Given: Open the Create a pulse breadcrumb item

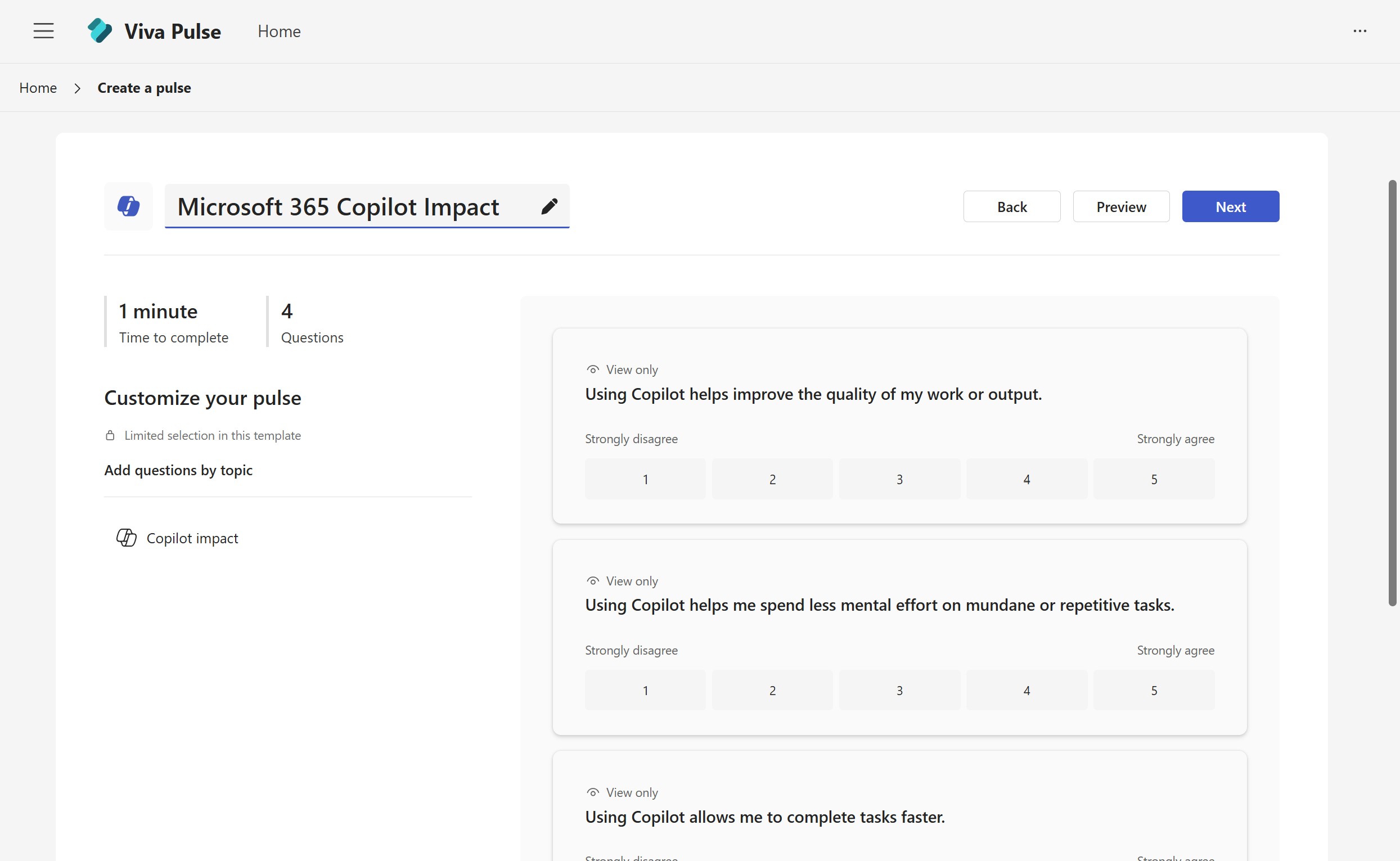Looking at the screenshot, I should tap(143, 88).
